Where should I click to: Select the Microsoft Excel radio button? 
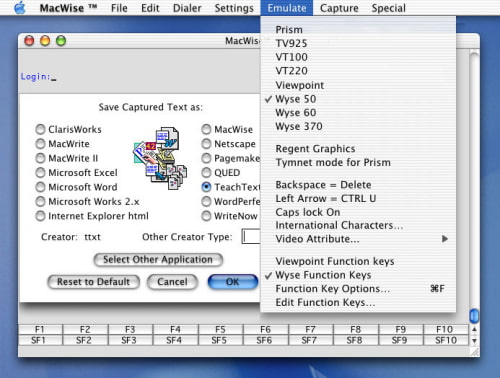(40, 173)
